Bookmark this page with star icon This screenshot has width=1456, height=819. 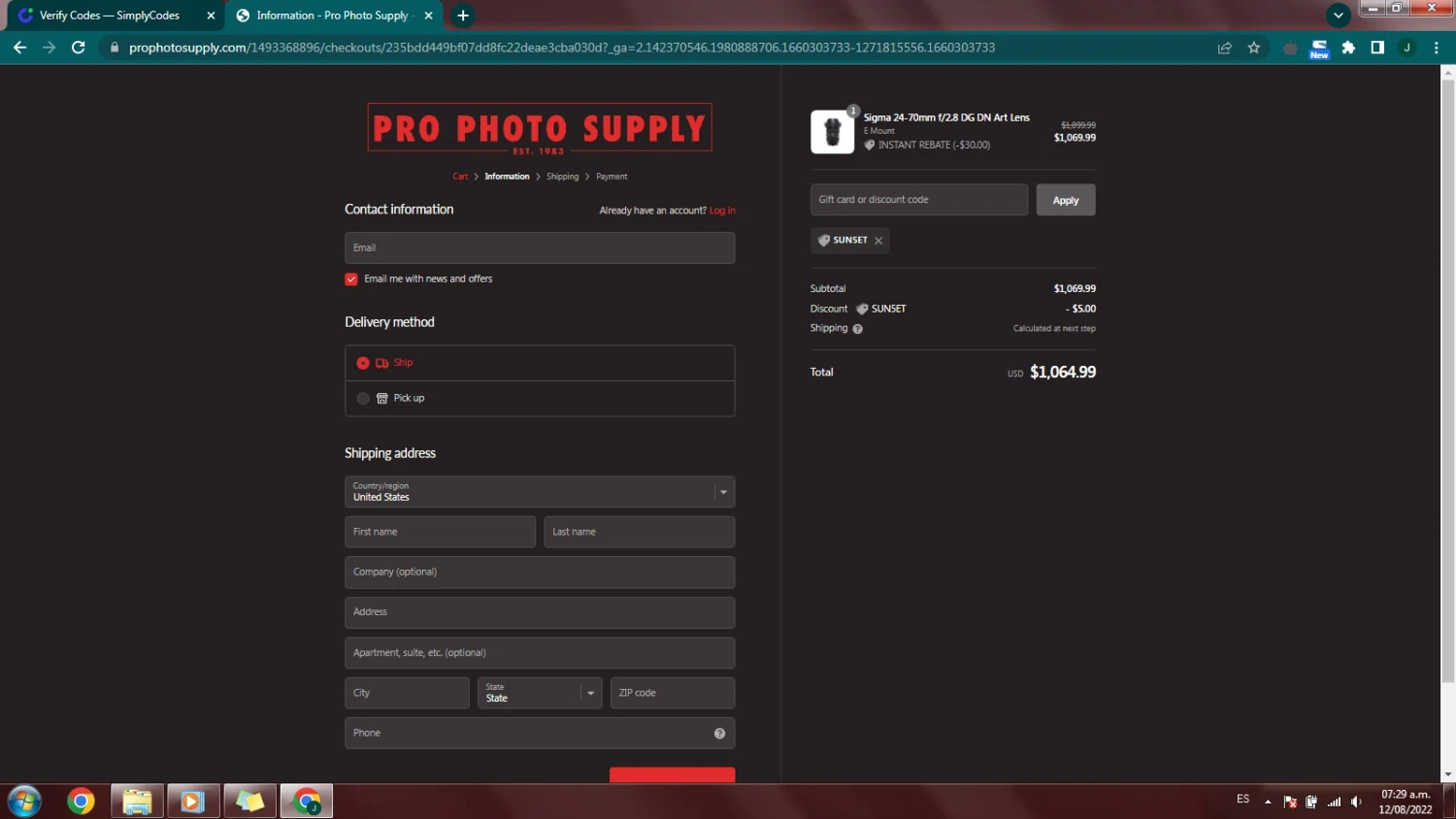coord(1254,48)
